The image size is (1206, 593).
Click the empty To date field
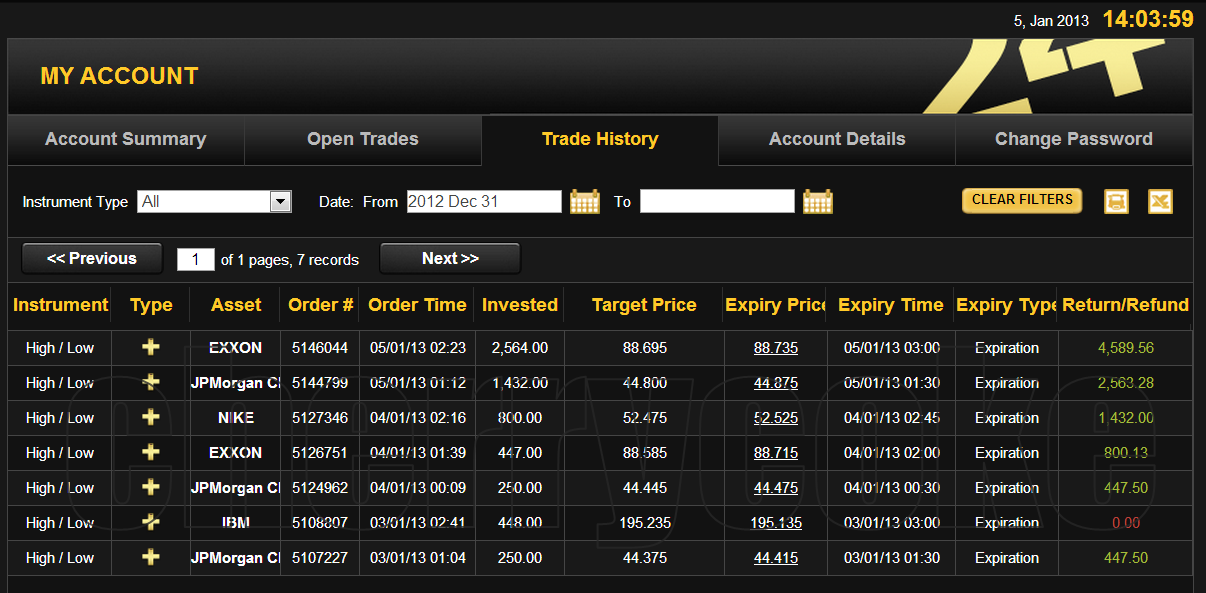[x=717, y=201]
